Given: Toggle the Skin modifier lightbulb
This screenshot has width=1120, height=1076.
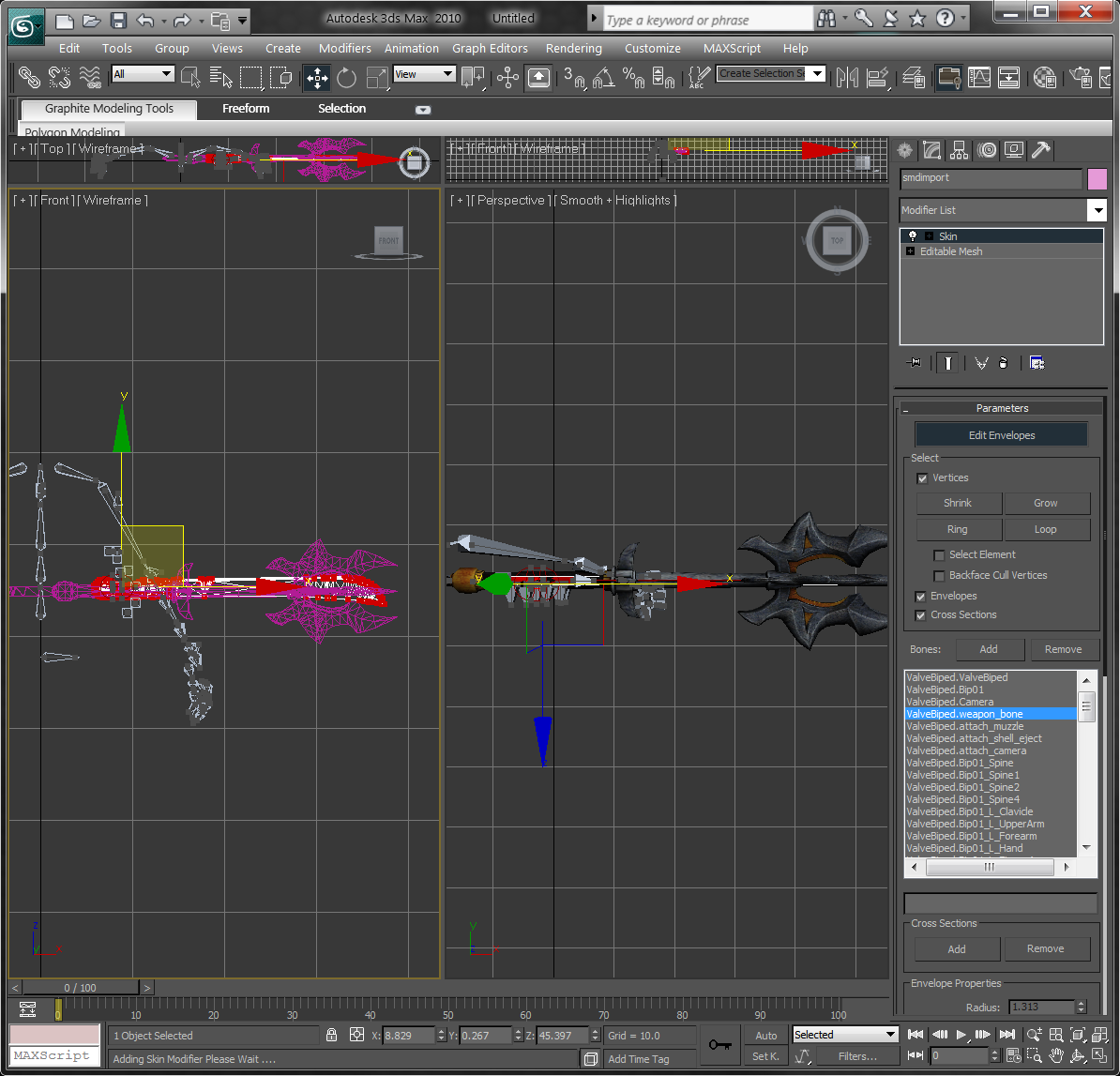Looking at the screenshot, I should [912, 236].
